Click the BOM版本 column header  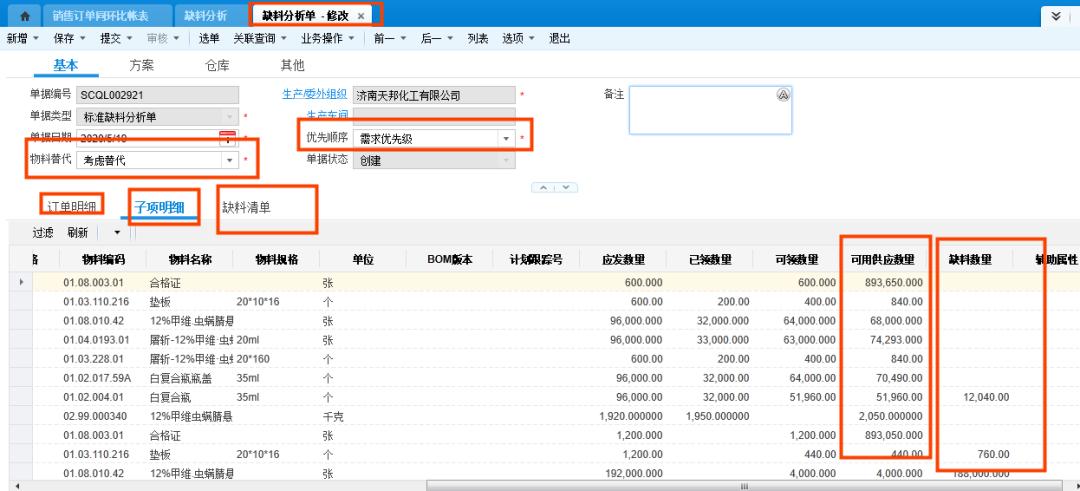click(450, 260)
